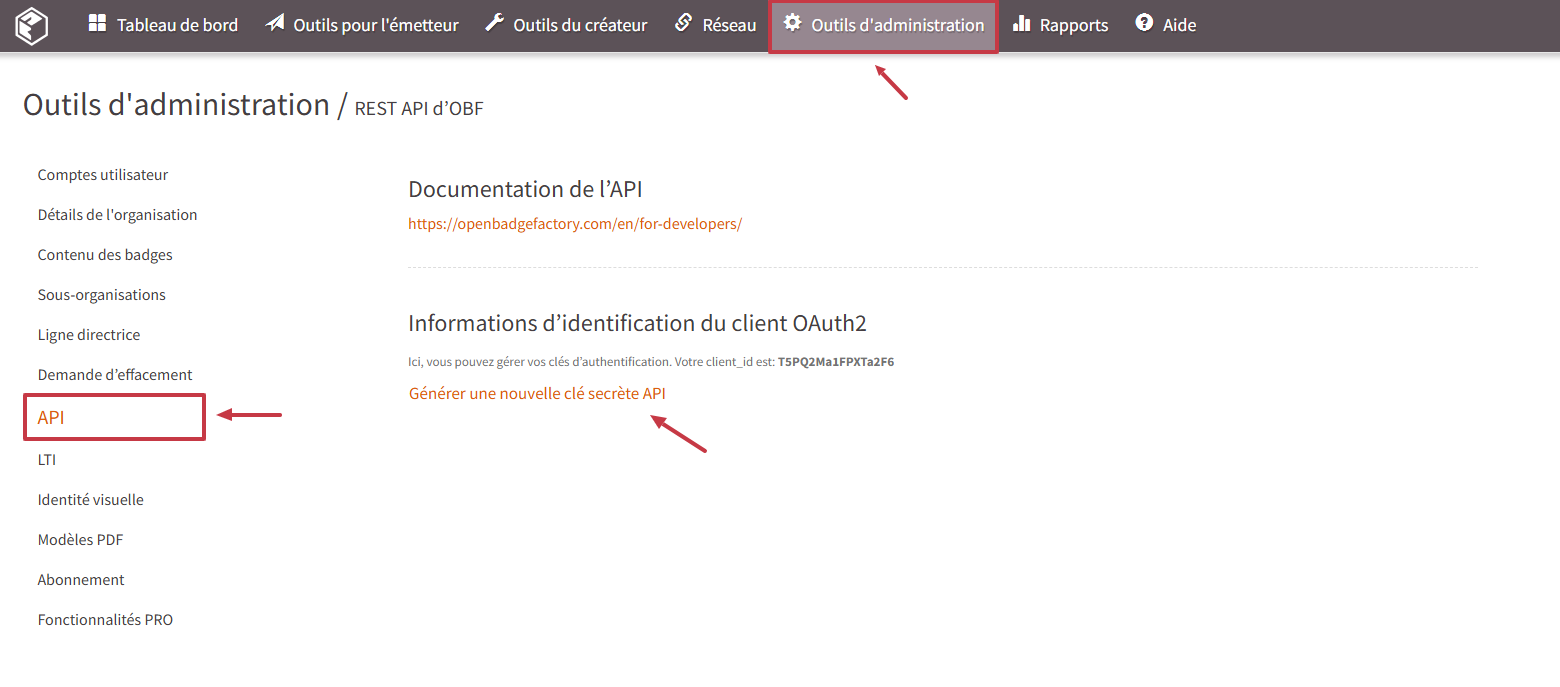The image size is (1560, 687).
Task: Click the gear icon for administration tools
Action: click(793, 22)
